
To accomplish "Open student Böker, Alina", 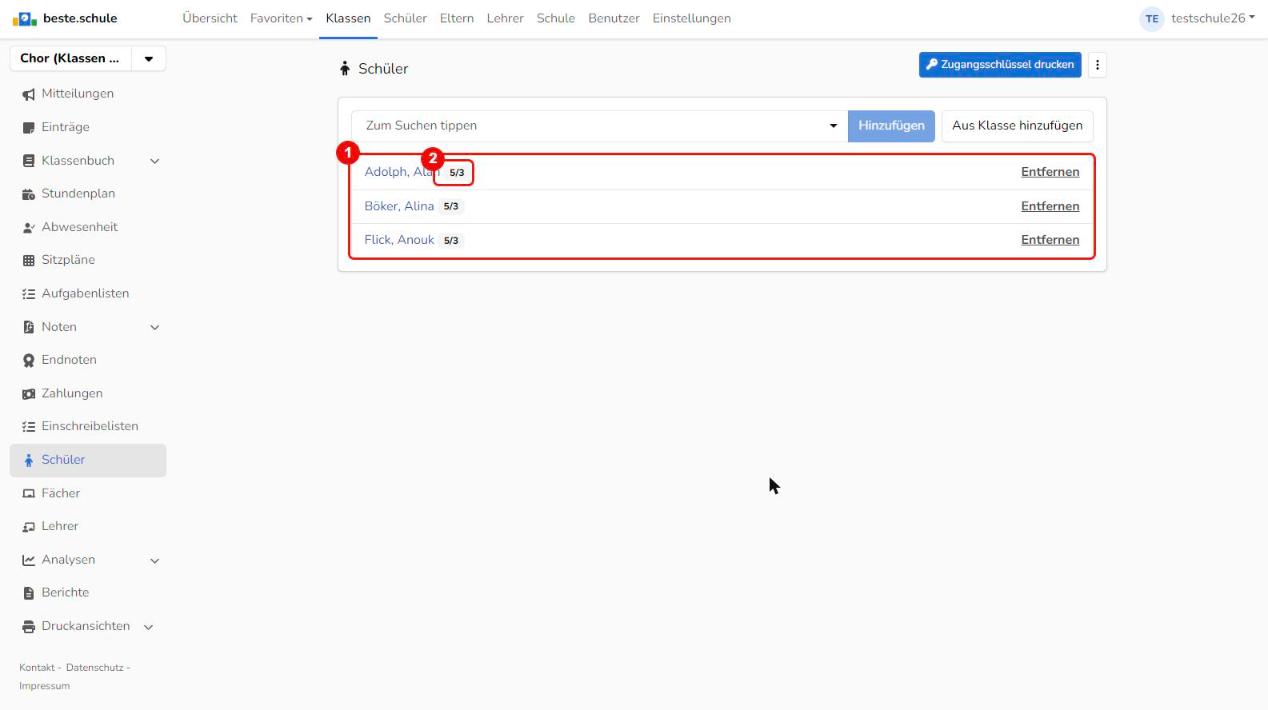I will pyautogui.click(x=399, y=206).
